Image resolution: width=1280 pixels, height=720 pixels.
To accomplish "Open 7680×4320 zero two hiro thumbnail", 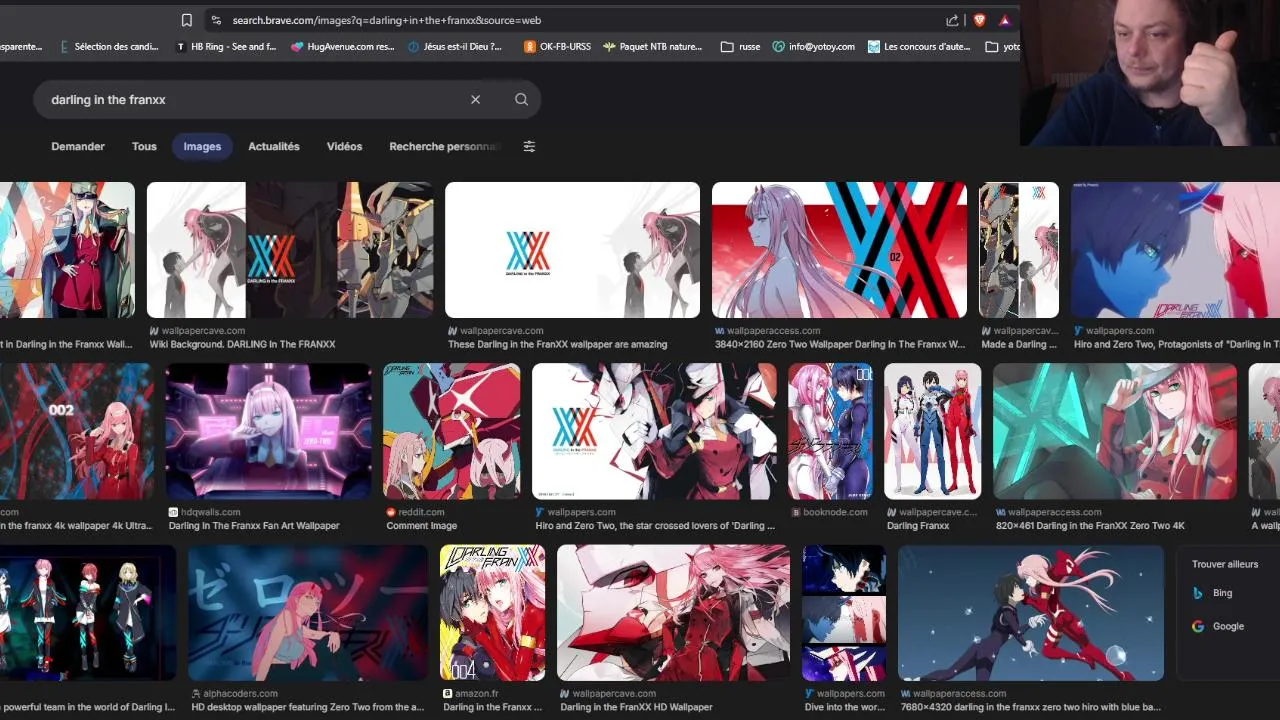I will click(x=1031, y=613).
